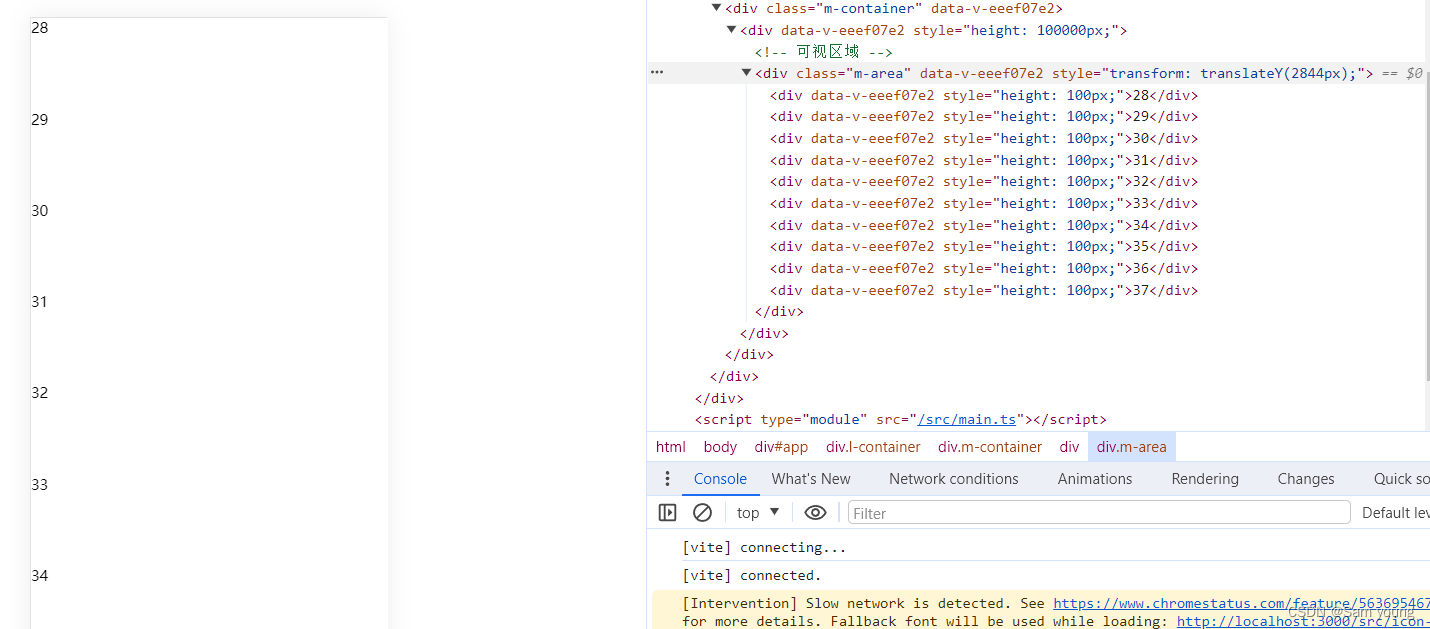This screenshot has height=629, width=1430.
Task: Open the Rendering tab
Action: click(x=1205, y=479)
